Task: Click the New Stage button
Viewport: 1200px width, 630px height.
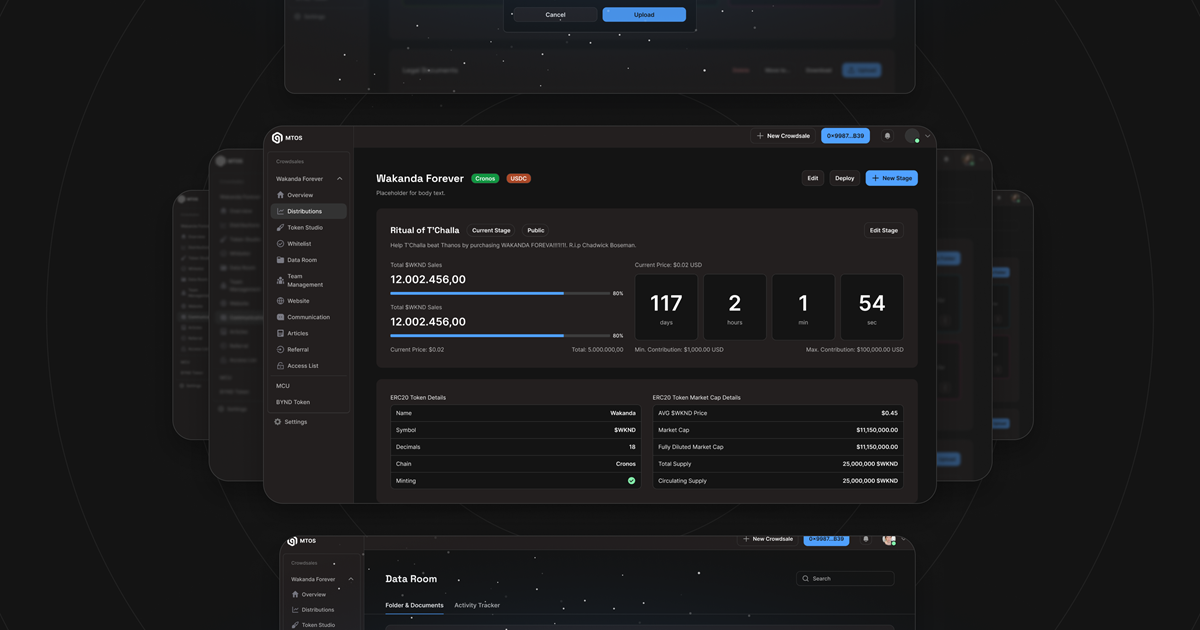Action: tap(892, 178)
